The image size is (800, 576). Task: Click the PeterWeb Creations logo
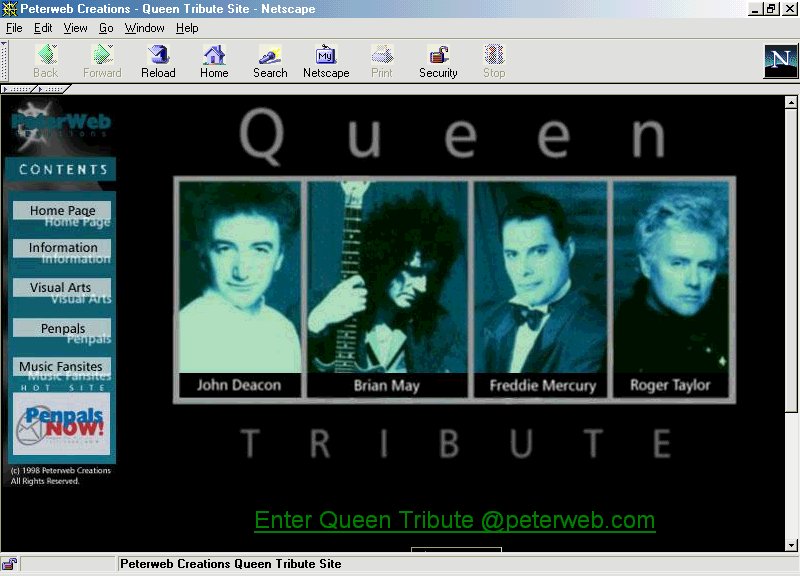point(60,127)
